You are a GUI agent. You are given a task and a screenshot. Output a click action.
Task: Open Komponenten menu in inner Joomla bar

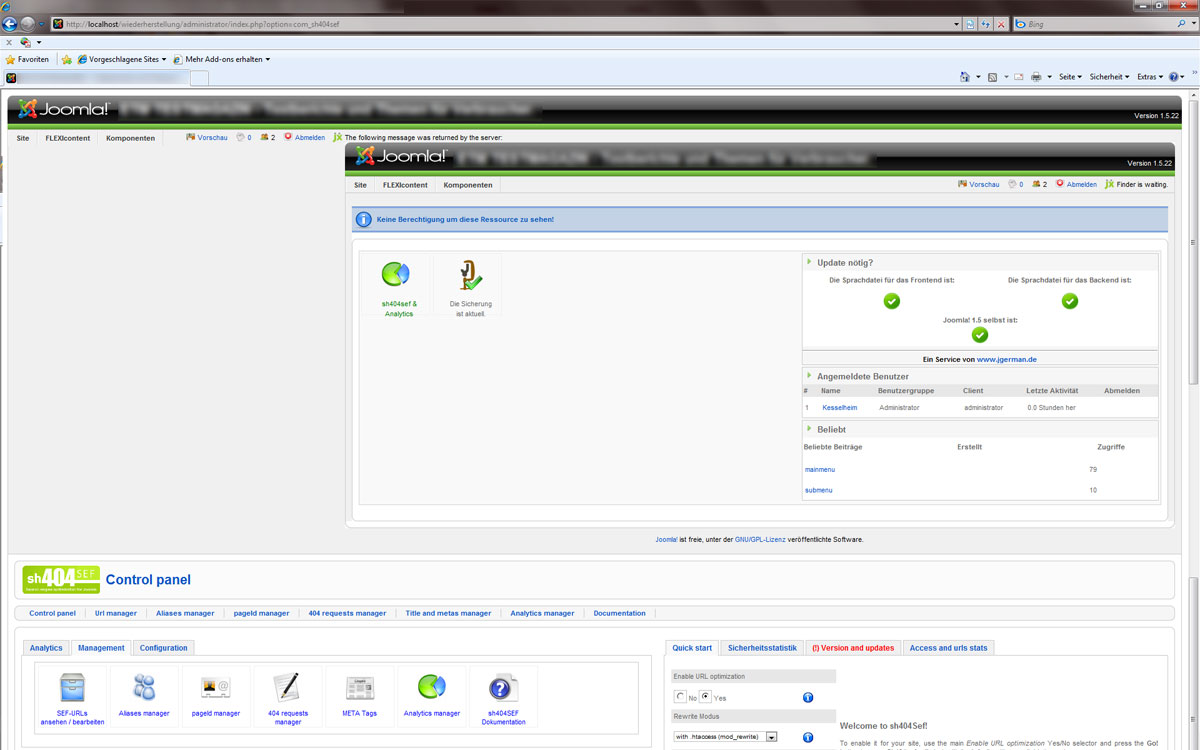pyautogui.click(x=468, y=185)
